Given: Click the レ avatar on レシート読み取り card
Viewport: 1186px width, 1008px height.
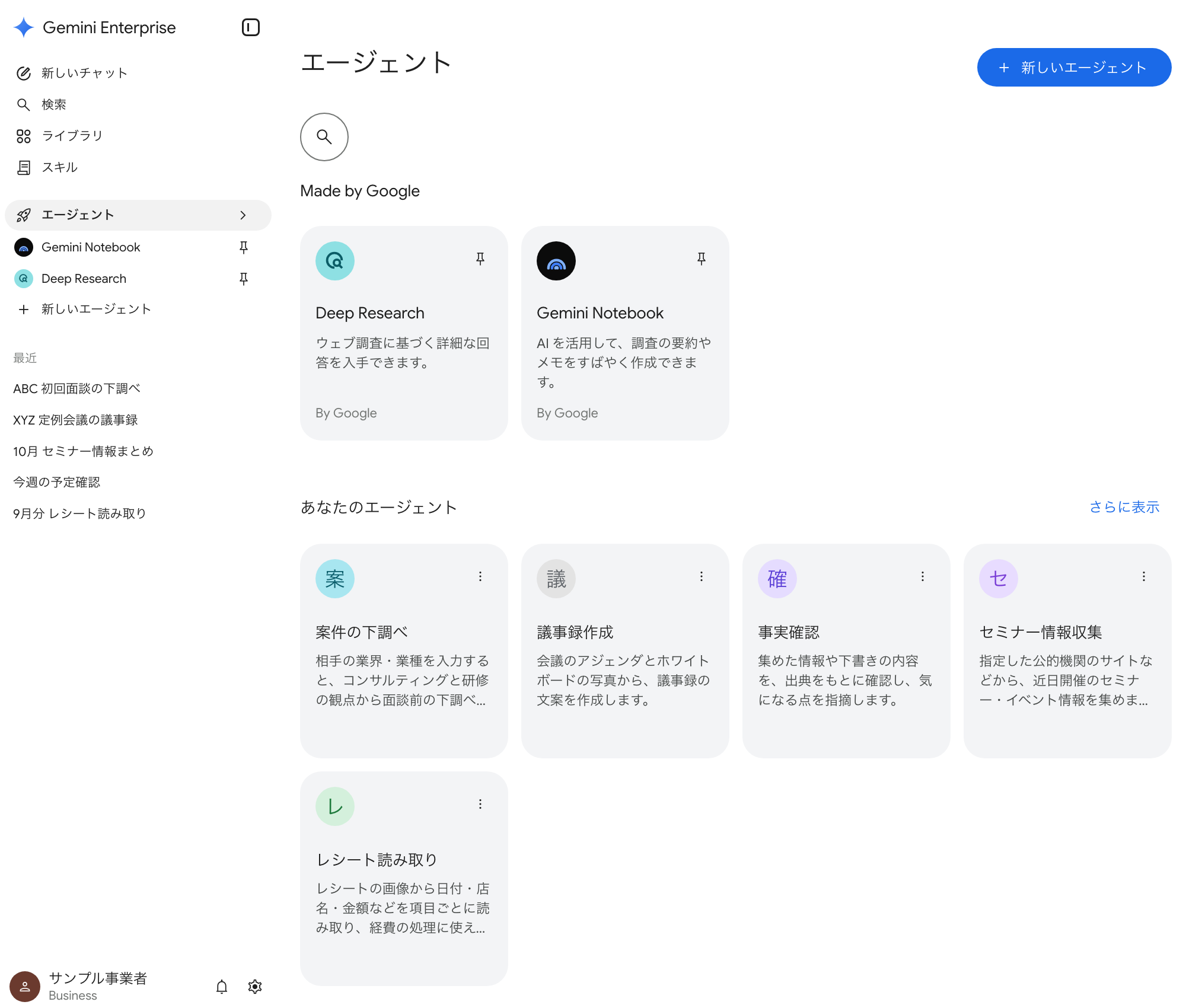Looking at the screenshot, I should (335, 806).
